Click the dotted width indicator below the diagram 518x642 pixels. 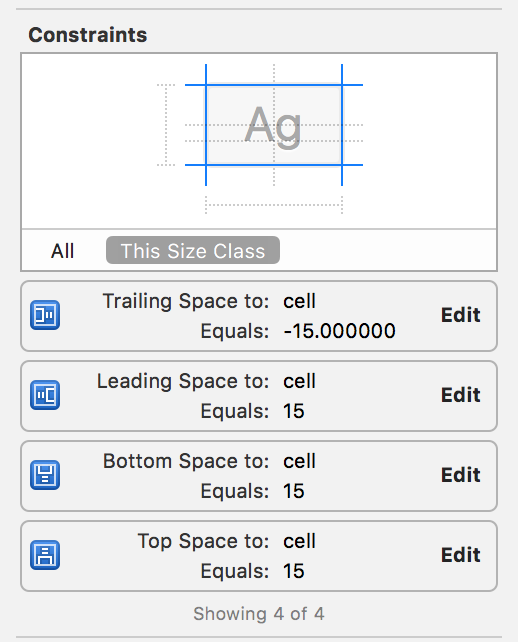[274, 205]
